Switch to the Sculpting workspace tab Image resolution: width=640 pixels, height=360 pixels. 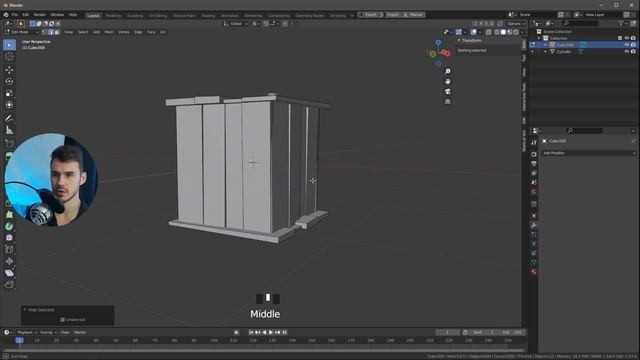(135, 16)
